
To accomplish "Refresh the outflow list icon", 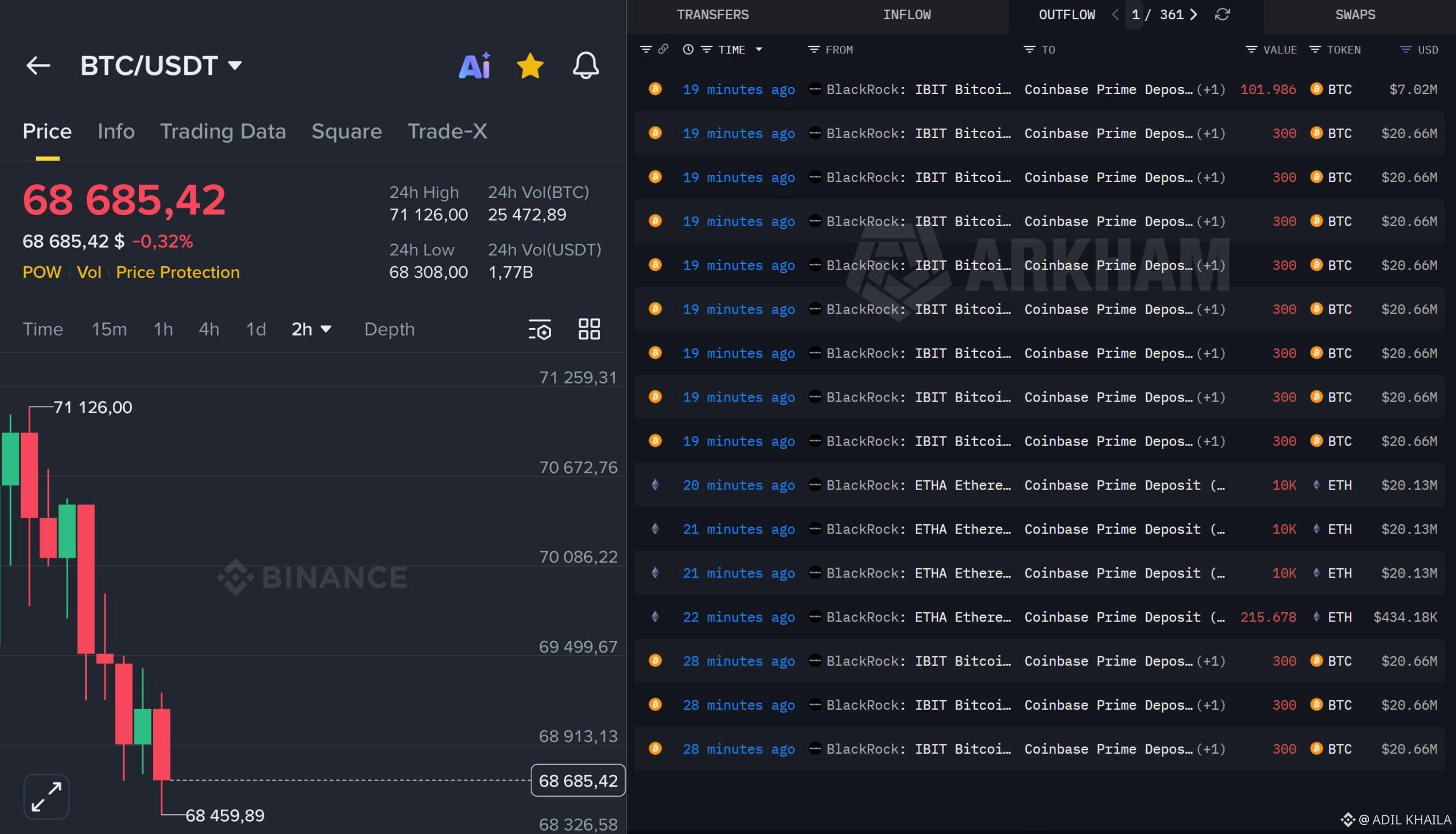I will point(1222,15).
